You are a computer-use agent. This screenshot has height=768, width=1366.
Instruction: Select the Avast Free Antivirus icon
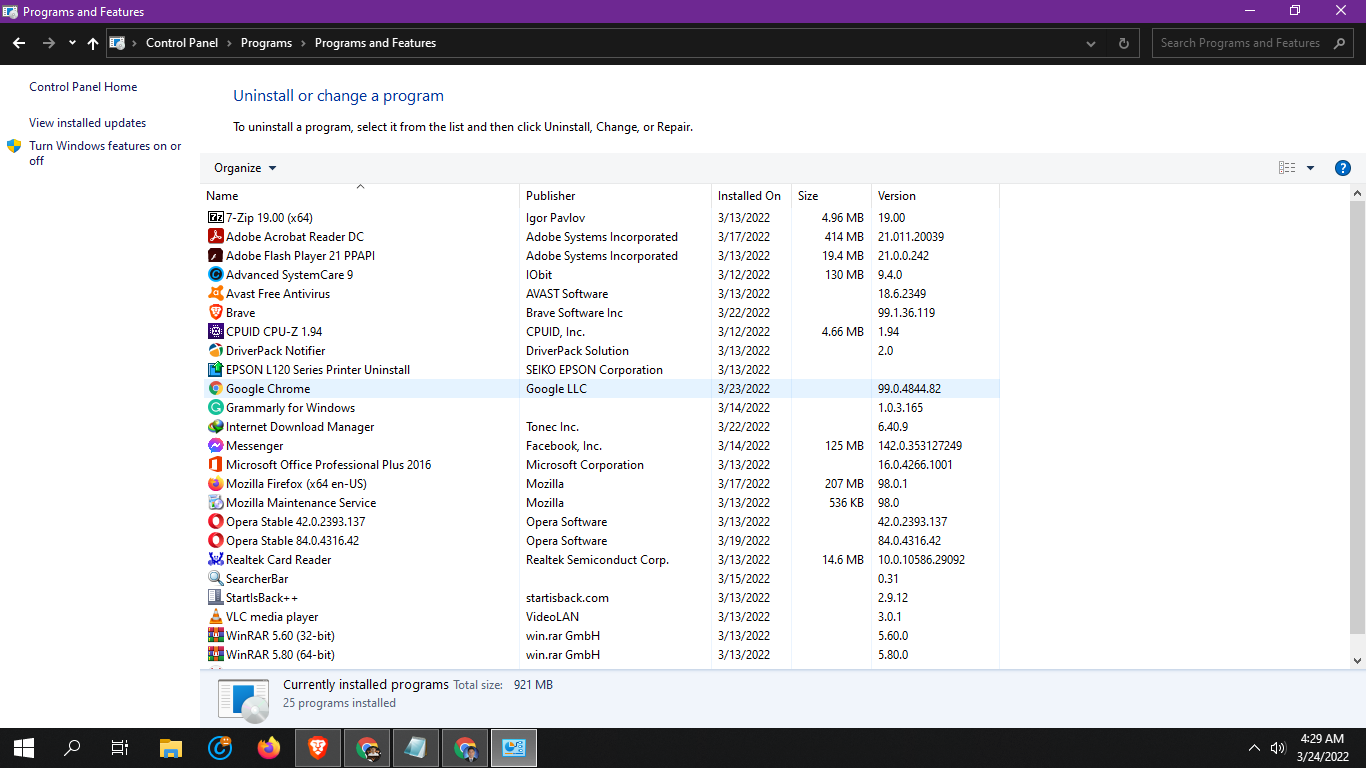point(215,293)
